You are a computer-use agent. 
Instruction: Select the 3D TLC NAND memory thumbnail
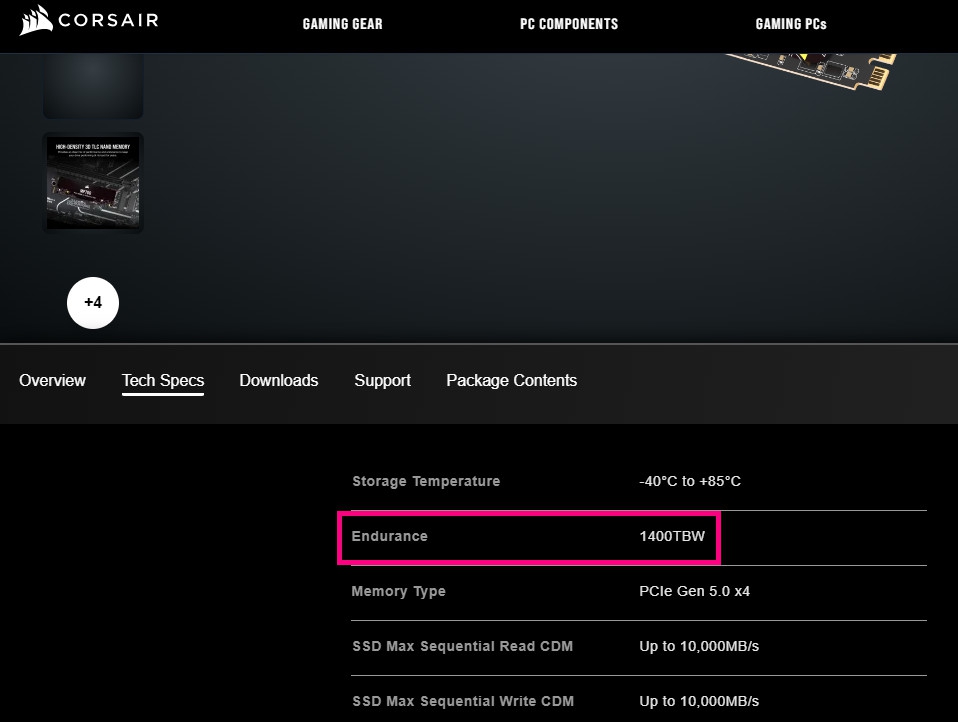coord(93,183)
